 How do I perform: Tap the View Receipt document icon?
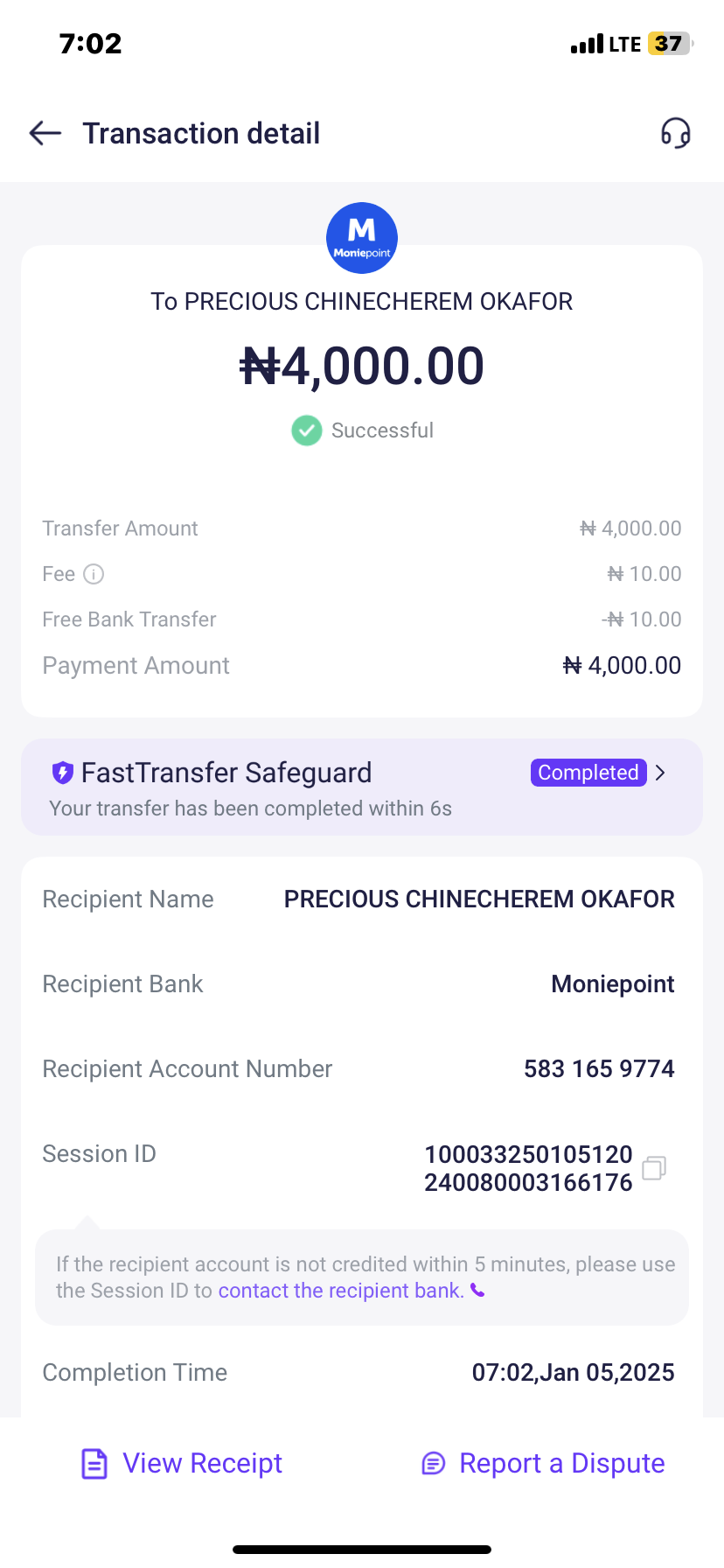[94, 1463]
